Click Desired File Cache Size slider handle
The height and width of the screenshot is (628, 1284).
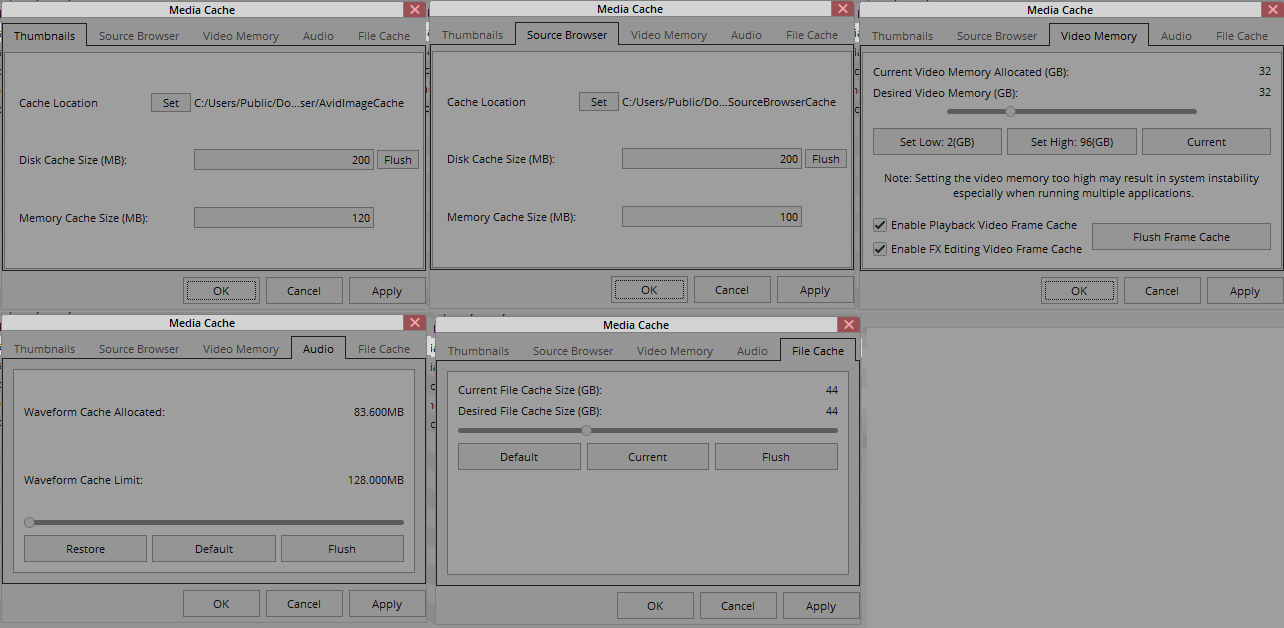click(586, 431)
